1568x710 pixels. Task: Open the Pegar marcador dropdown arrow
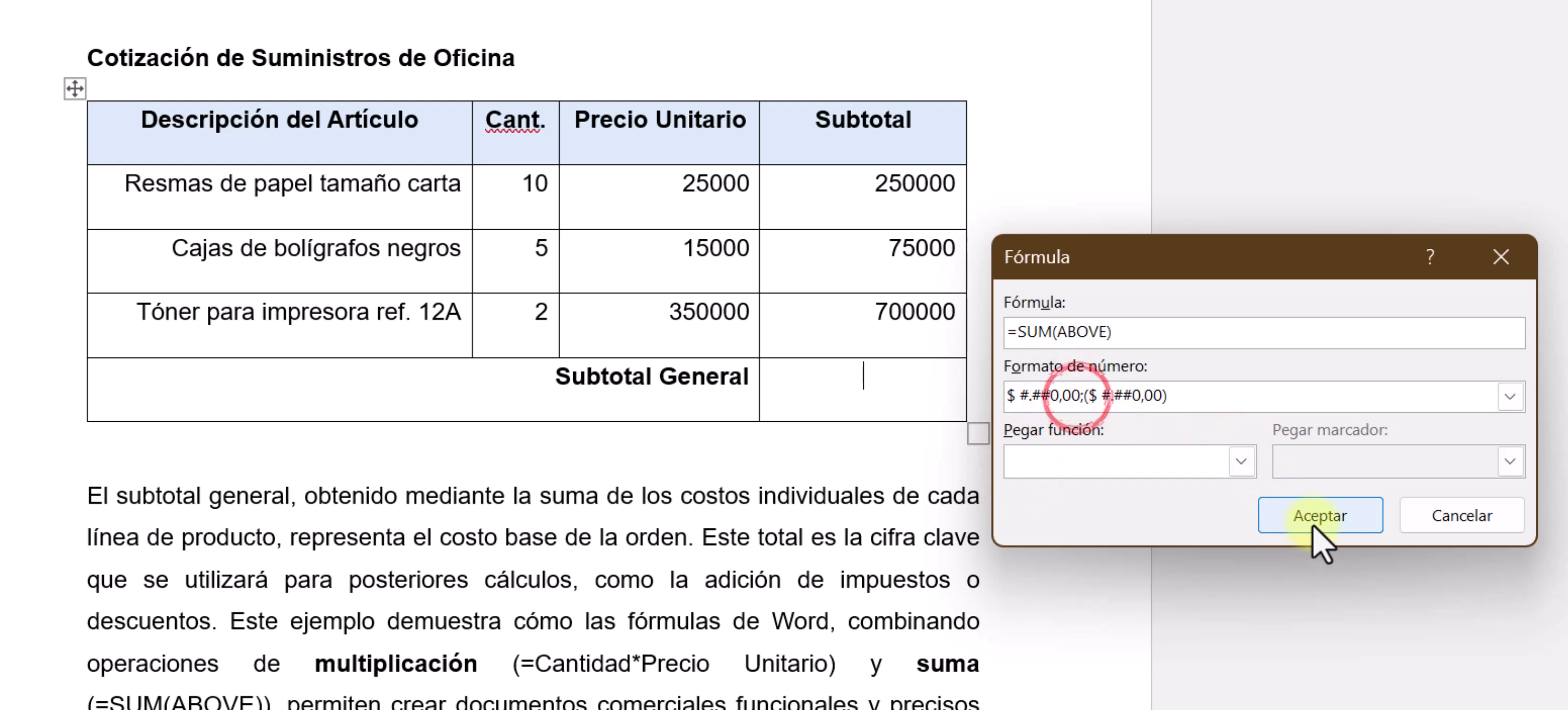click(x=1509, y=461)
